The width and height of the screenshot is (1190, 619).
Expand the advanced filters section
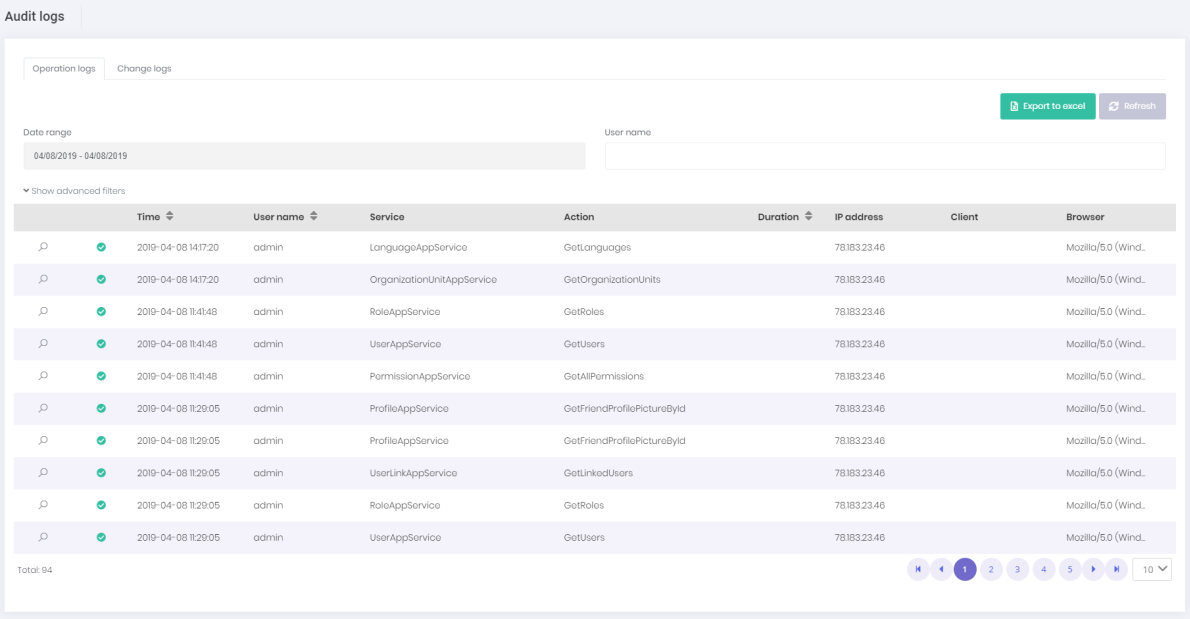[74, 190]
